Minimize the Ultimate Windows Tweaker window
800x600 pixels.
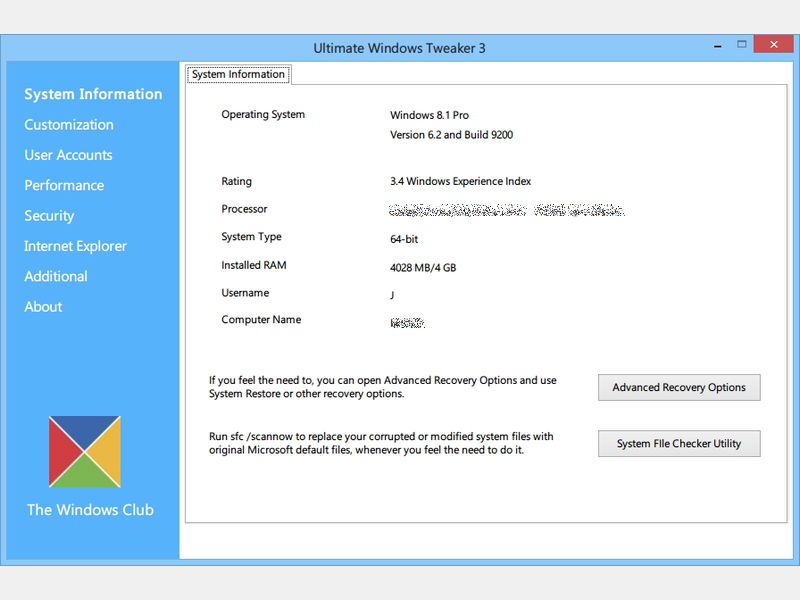point(718,46)
